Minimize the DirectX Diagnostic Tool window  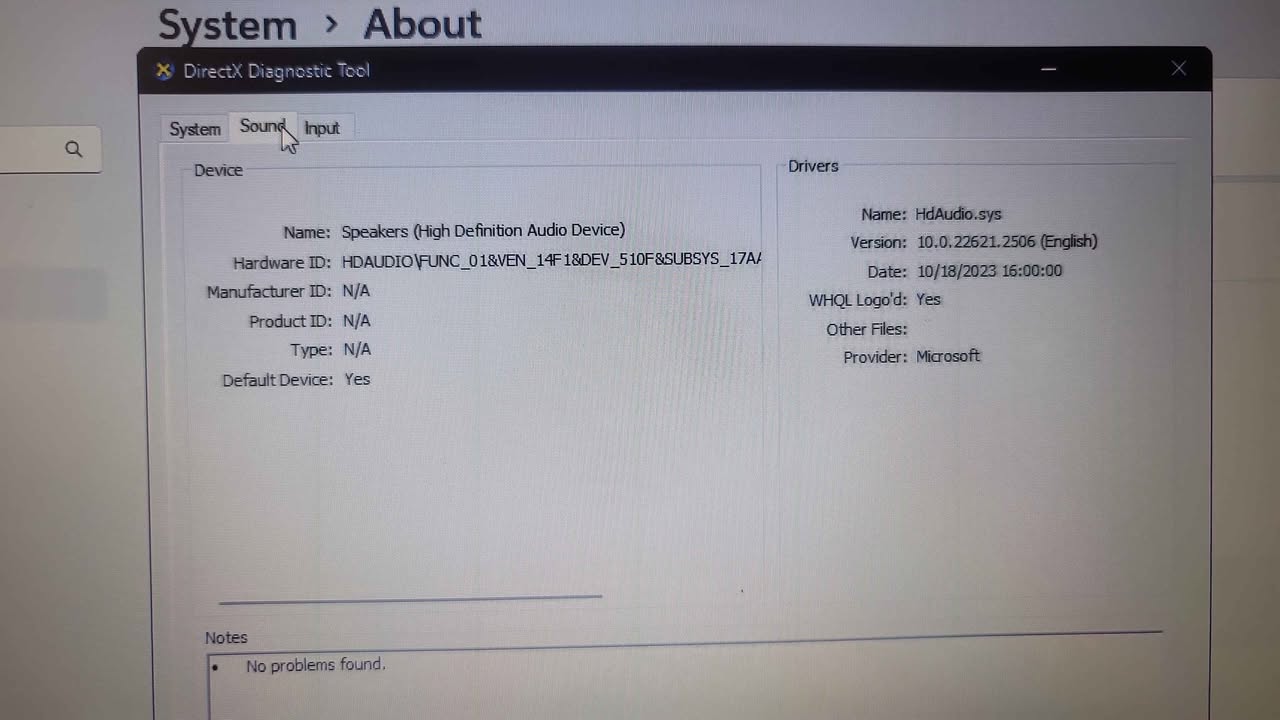pyautogui.click(x=1048, y=69)
